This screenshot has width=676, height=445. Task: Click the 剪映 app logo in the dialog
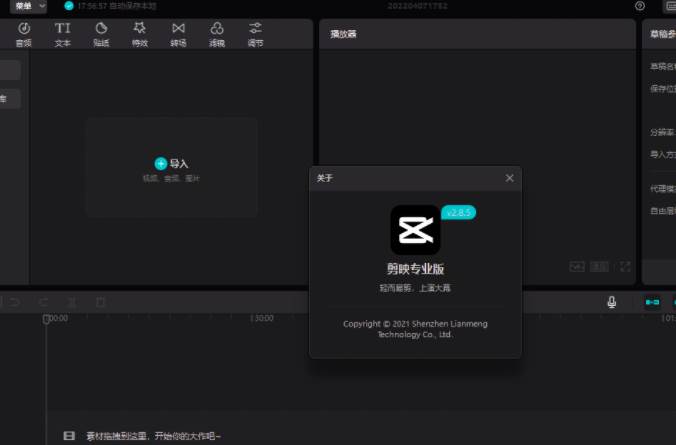(416, 230)
